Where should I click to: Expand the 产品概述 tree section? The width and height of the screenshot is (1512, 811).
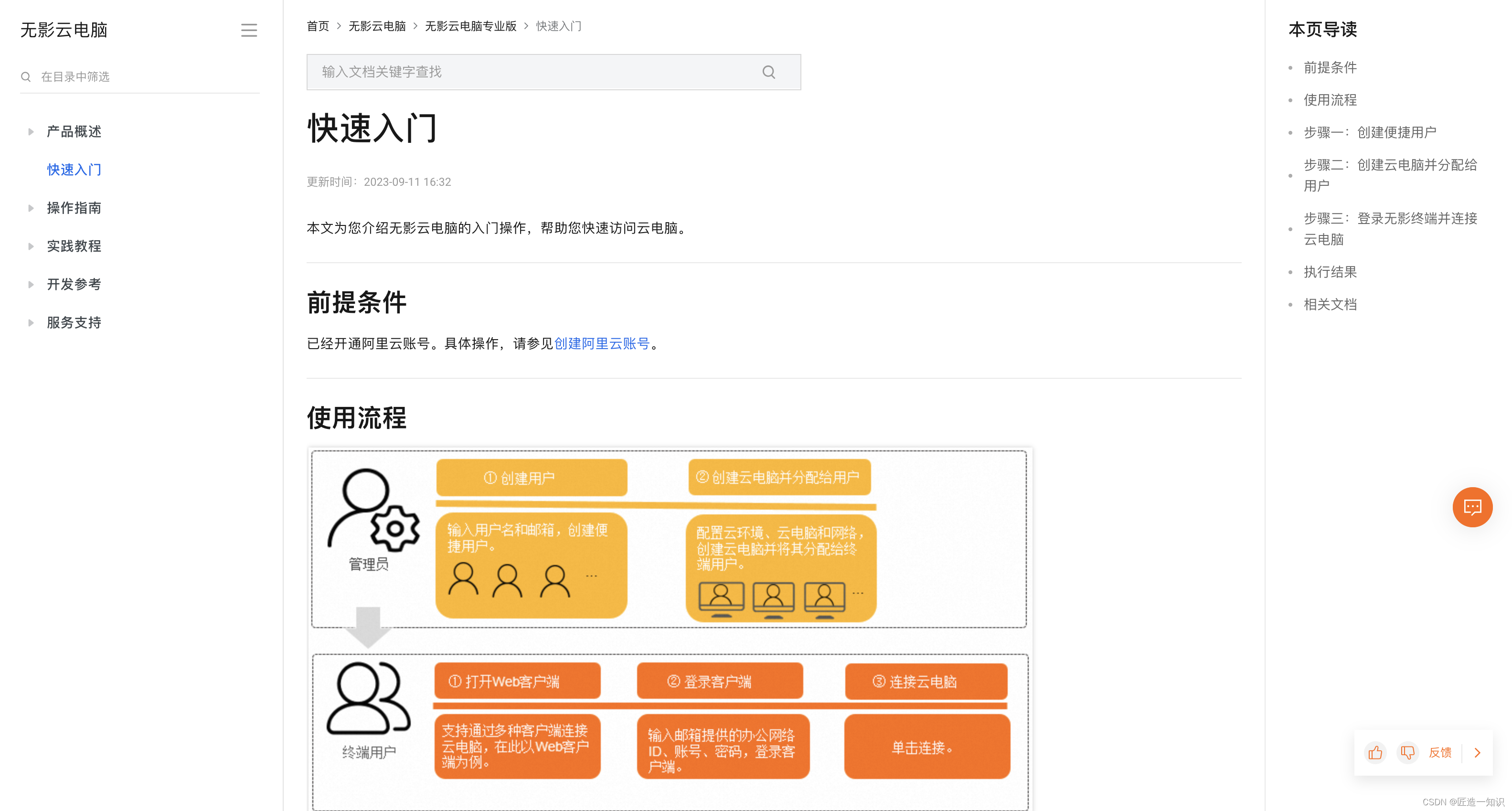[31, 131]
